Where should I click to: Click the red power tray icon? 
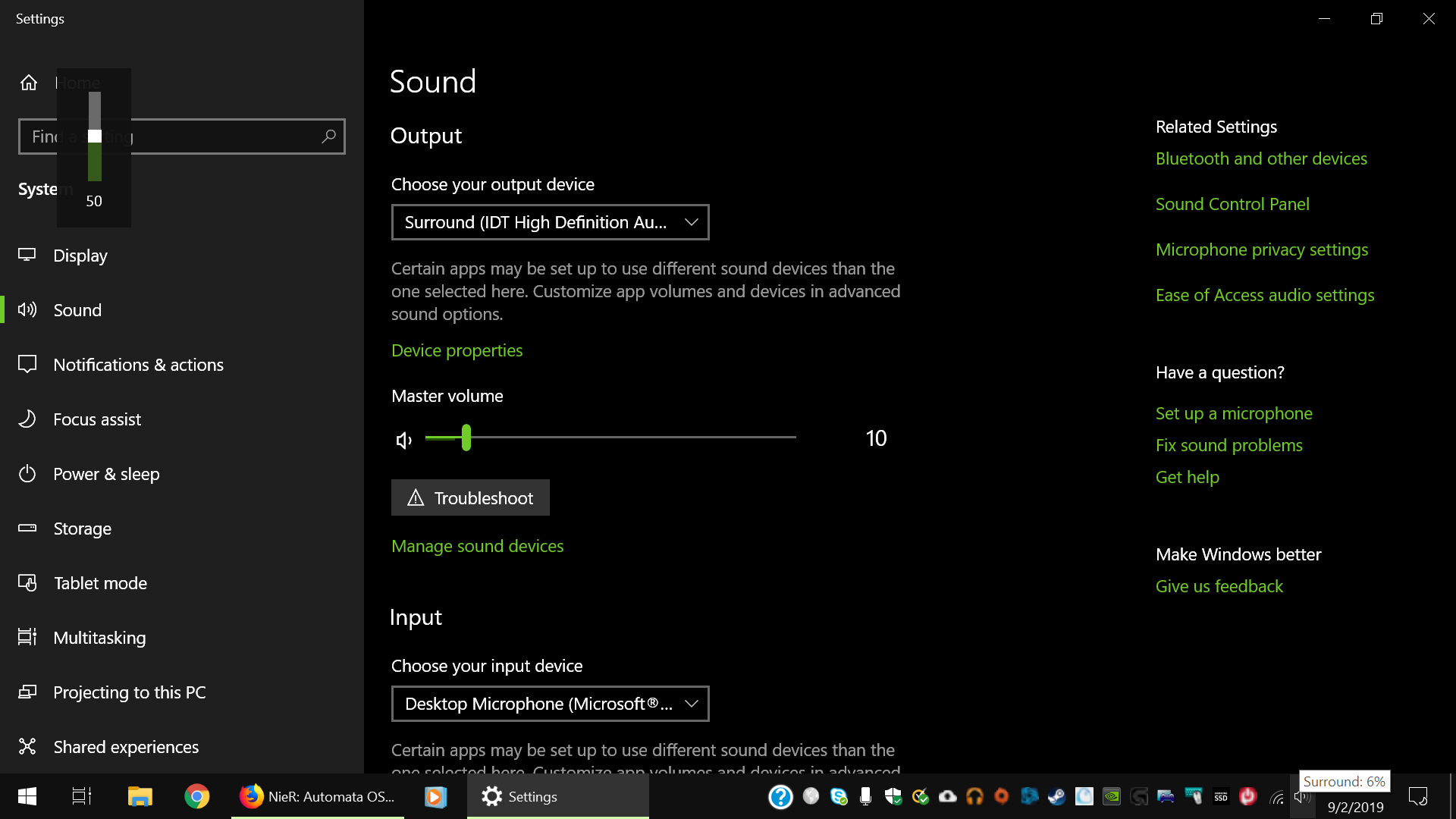point(1248,796)
